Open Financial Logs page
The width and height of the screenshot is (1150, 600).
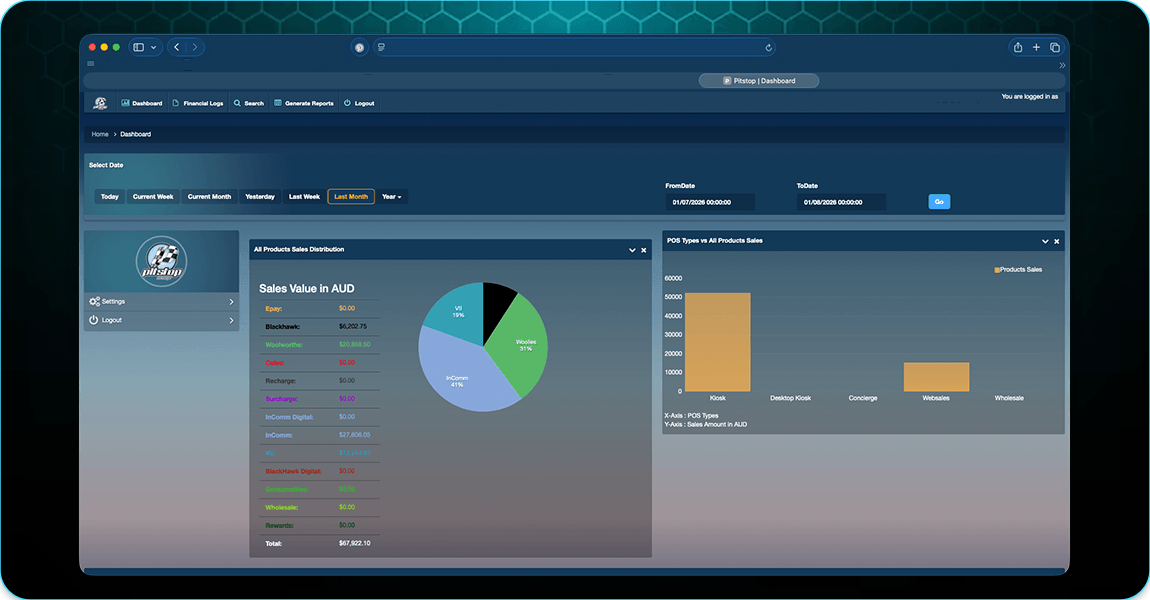point(197,103)
